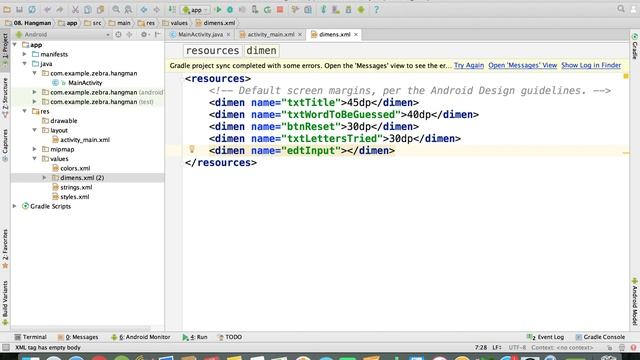
Task: Switch to the MainActivity.java tab
Action: pyautogui.click(x=200, y=35)
